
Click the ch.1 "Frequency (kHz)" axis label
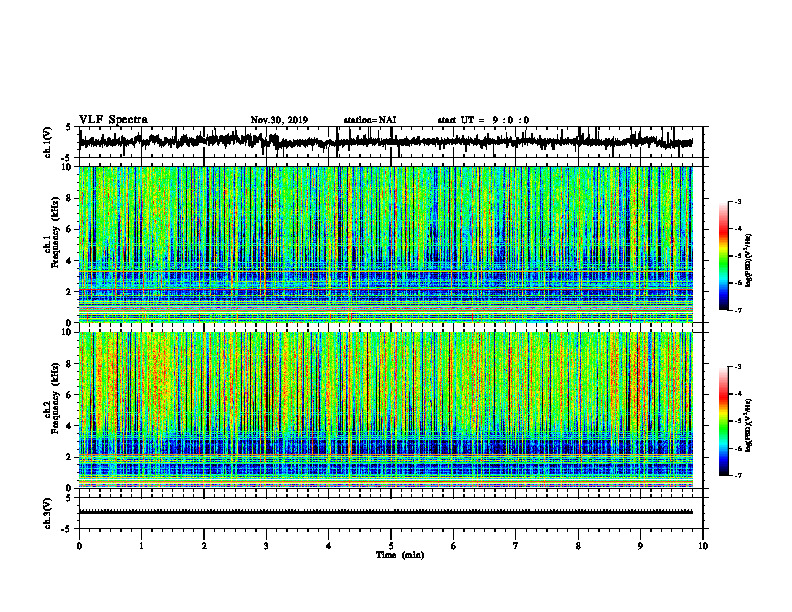click(55, 232)
